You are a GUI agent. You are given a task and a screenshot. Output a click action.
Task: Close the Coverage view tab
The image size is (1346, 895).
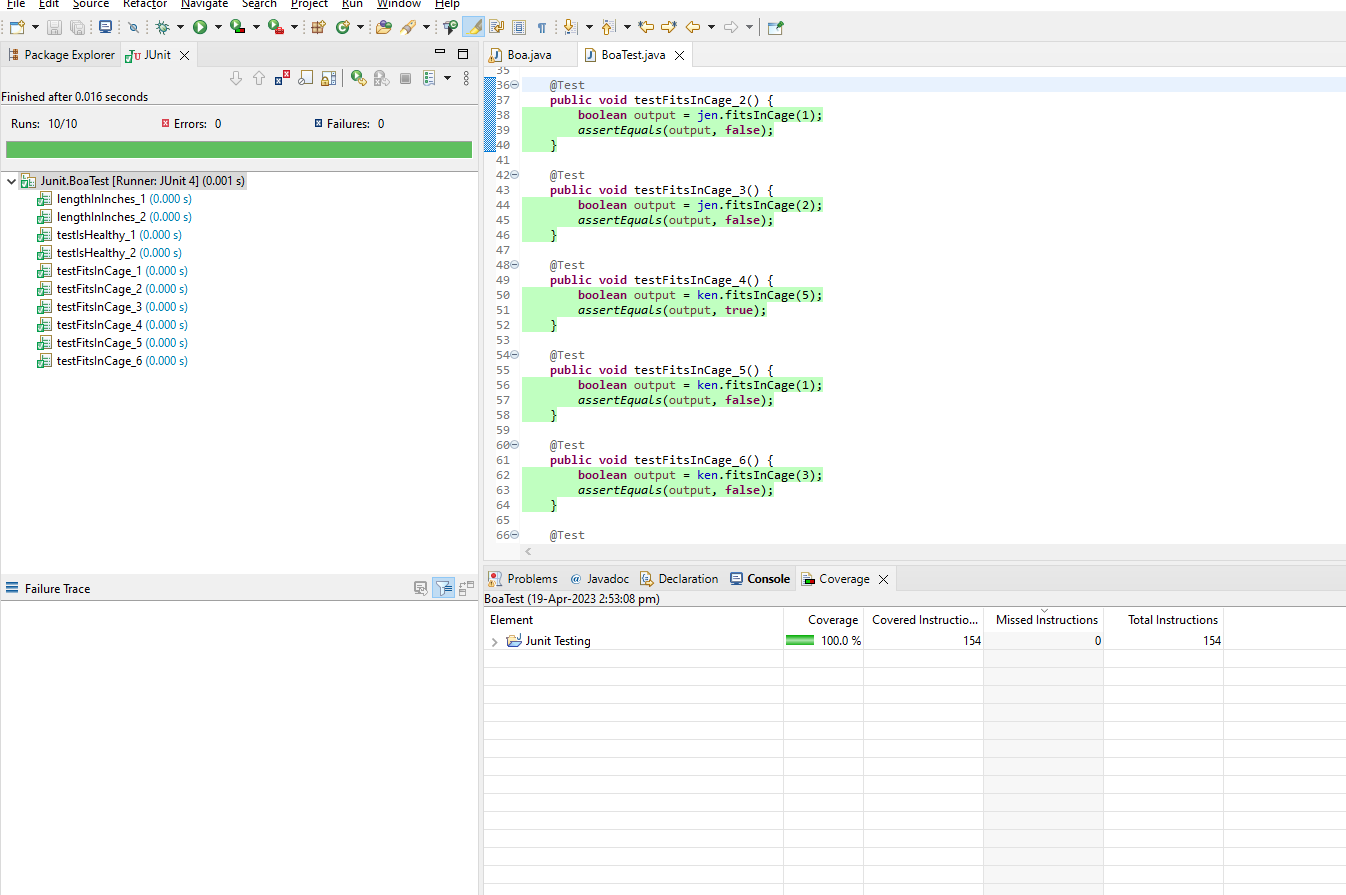pos(881,579)
